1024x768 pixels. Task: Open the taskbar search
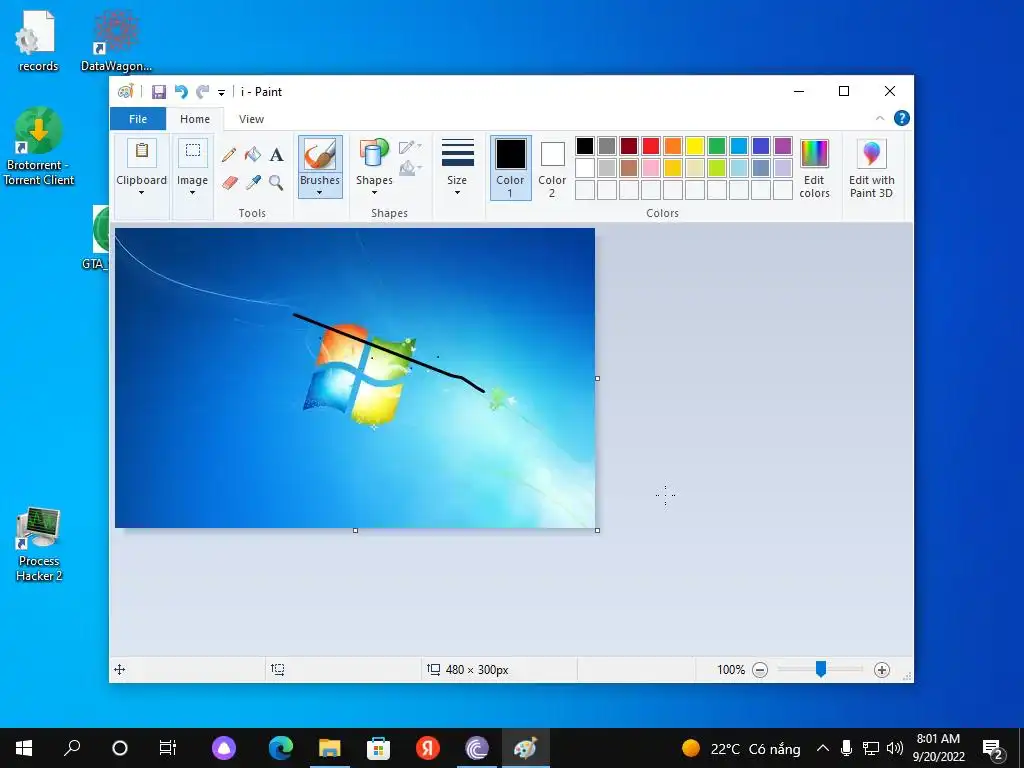(x=72, y=748)
